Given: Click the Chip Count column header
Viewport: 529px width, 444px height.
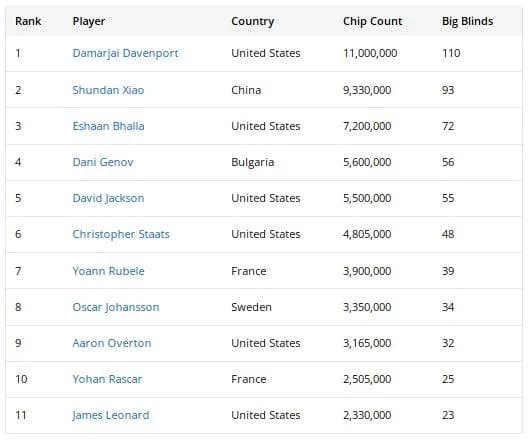Looking at the screenshot, I should [x=372, y=21].
